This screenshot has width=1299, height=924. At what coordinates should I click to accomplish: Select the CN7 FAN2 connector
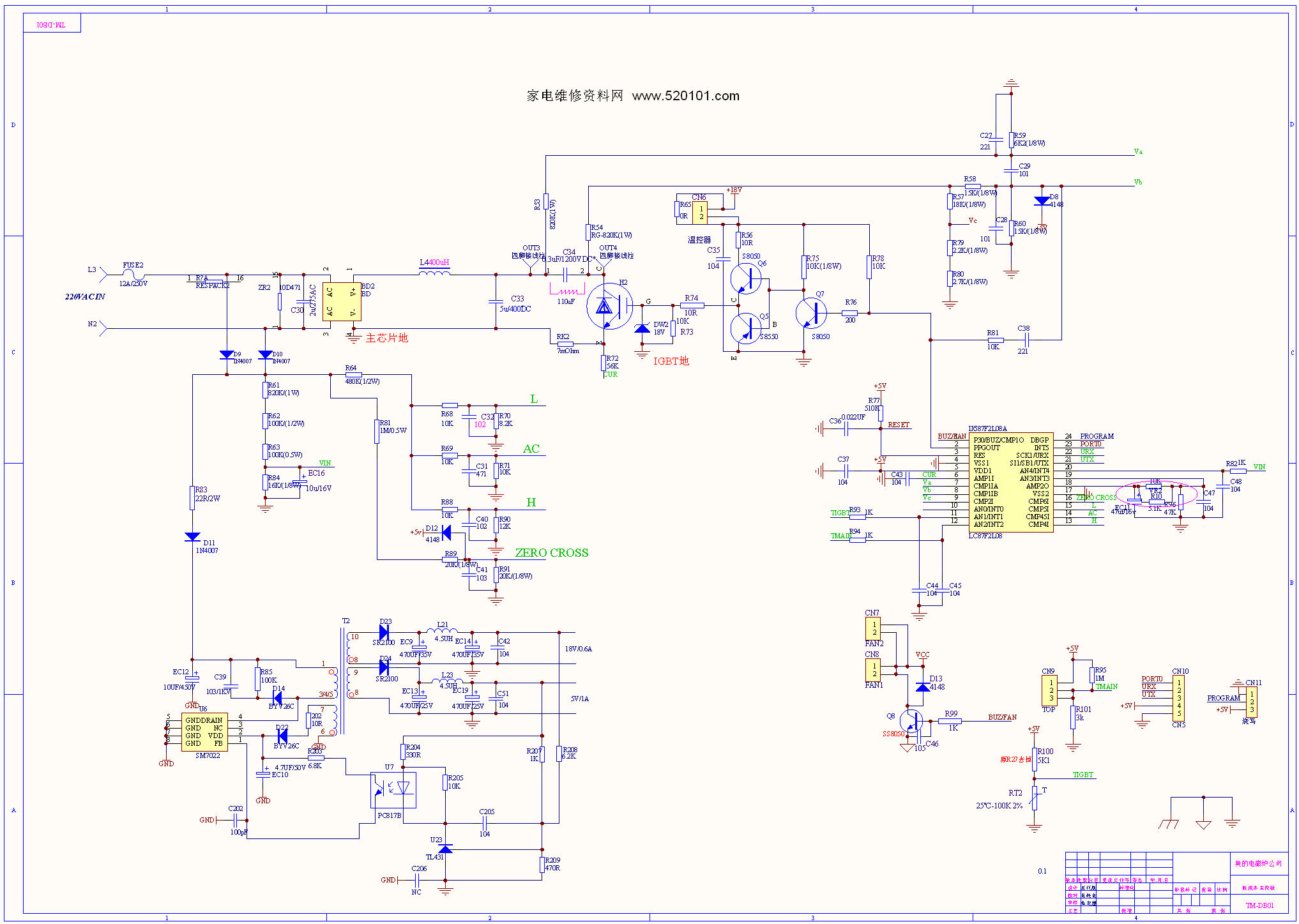pos(874,628)
